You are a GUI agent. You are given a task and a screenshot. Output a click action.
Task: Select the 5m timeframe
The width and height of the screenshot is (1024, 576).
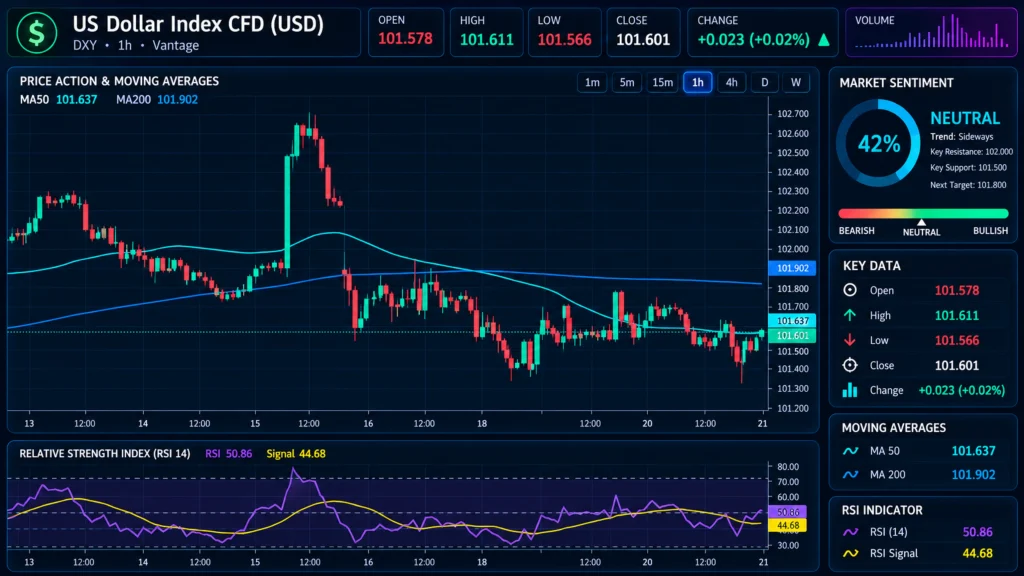(x=627, y=82)
